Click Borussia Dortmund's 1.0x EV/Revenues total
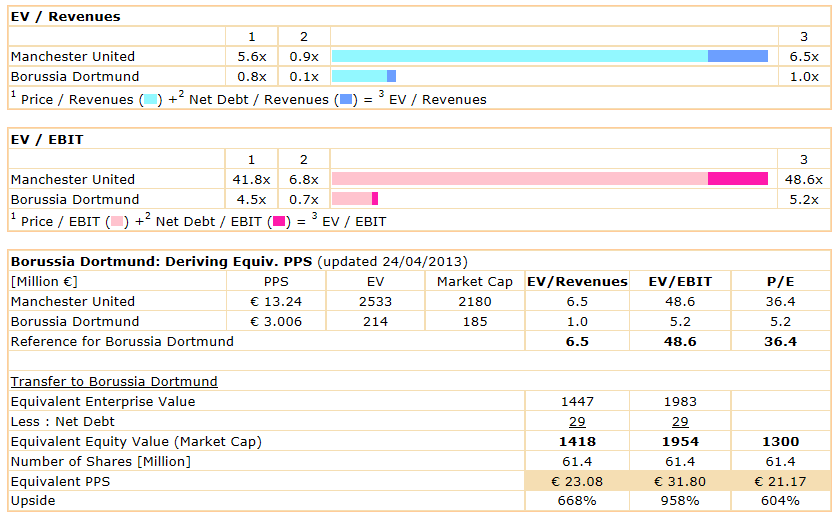The image size is (836, 517). pyautogui.click(x=804, y=77)
